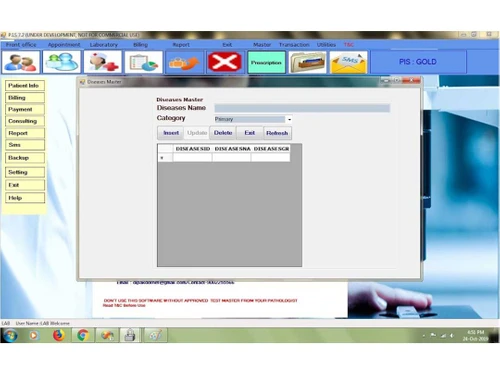Open the red T&C menu item
Image resolution: width=500 pixels, height=375 pixels.
[349, 44]
